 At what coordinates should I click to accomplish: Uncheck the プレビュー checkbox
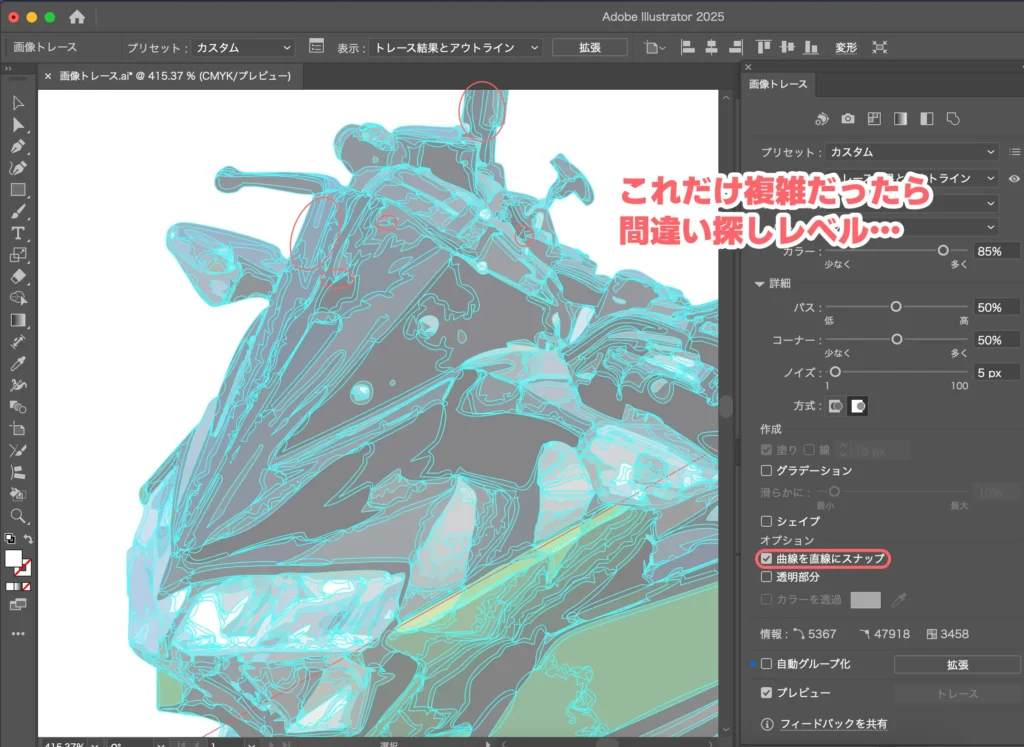(x=766, y=692)
